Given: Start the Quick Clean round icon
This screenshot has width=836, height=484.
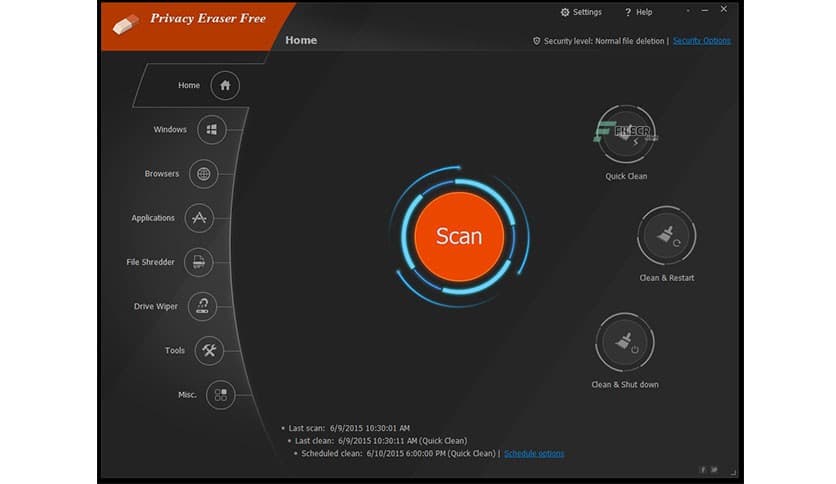Looking at the screenshot, I should (626, 134).
